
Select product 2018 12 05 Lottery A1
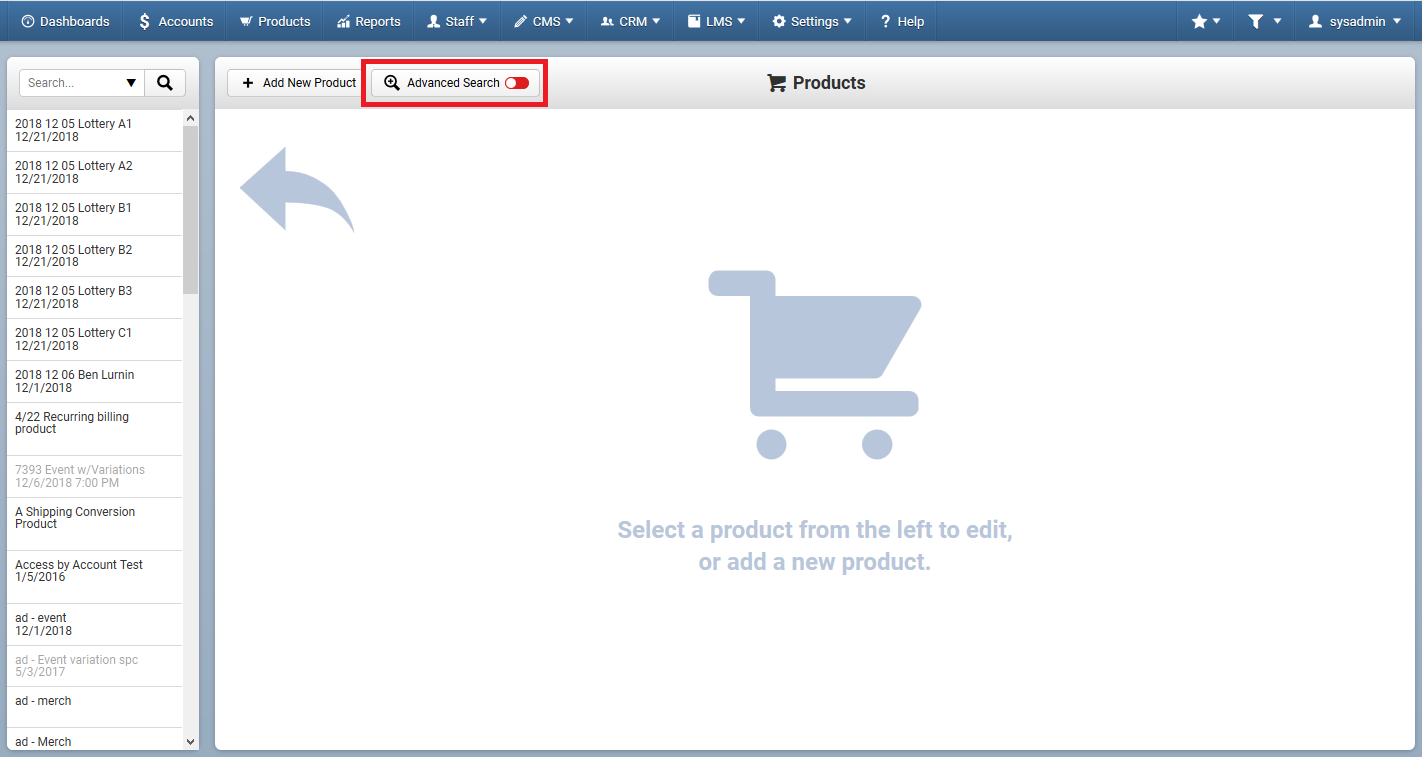[95, 130]
